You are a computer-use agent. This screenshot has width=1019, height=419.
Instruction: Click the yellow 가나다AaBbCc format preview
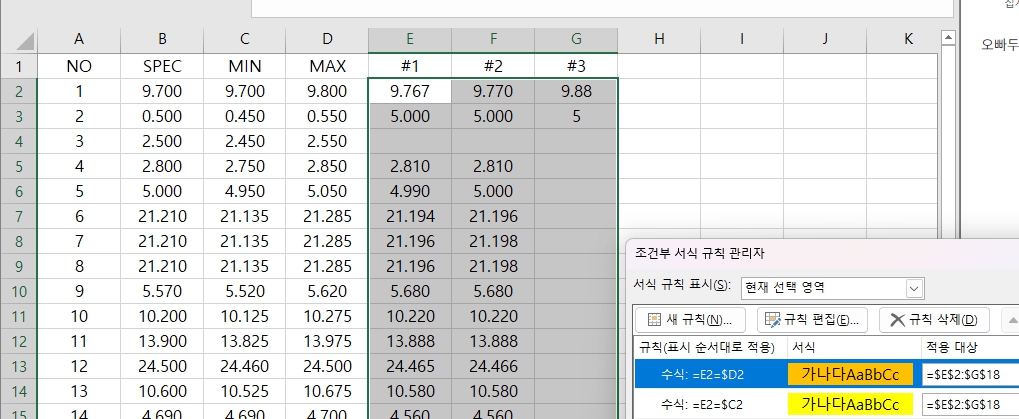click(x=850, y=405)
